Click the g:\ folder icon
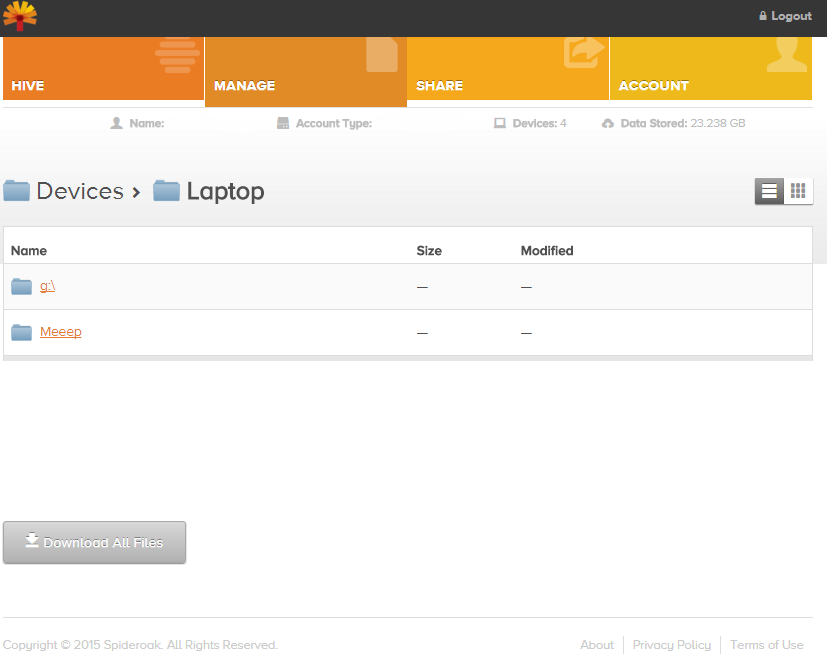This screenshot has width=827, height=669. tap(22, 286)
